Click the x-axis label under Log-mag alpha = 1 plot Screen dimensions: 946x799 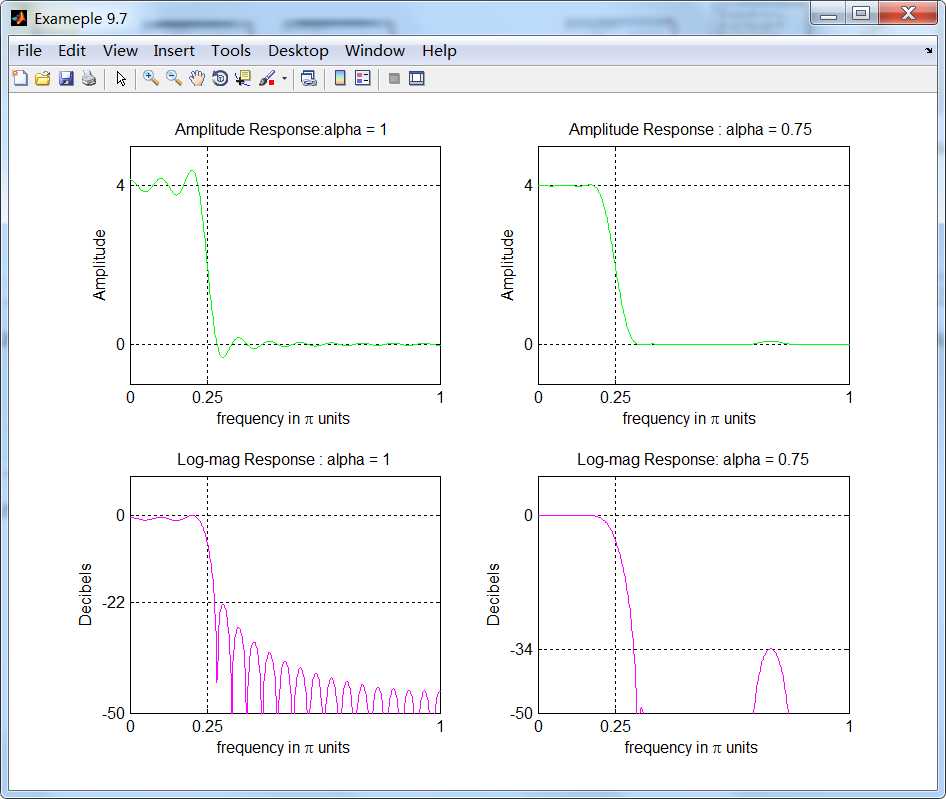tap(283, 747)
